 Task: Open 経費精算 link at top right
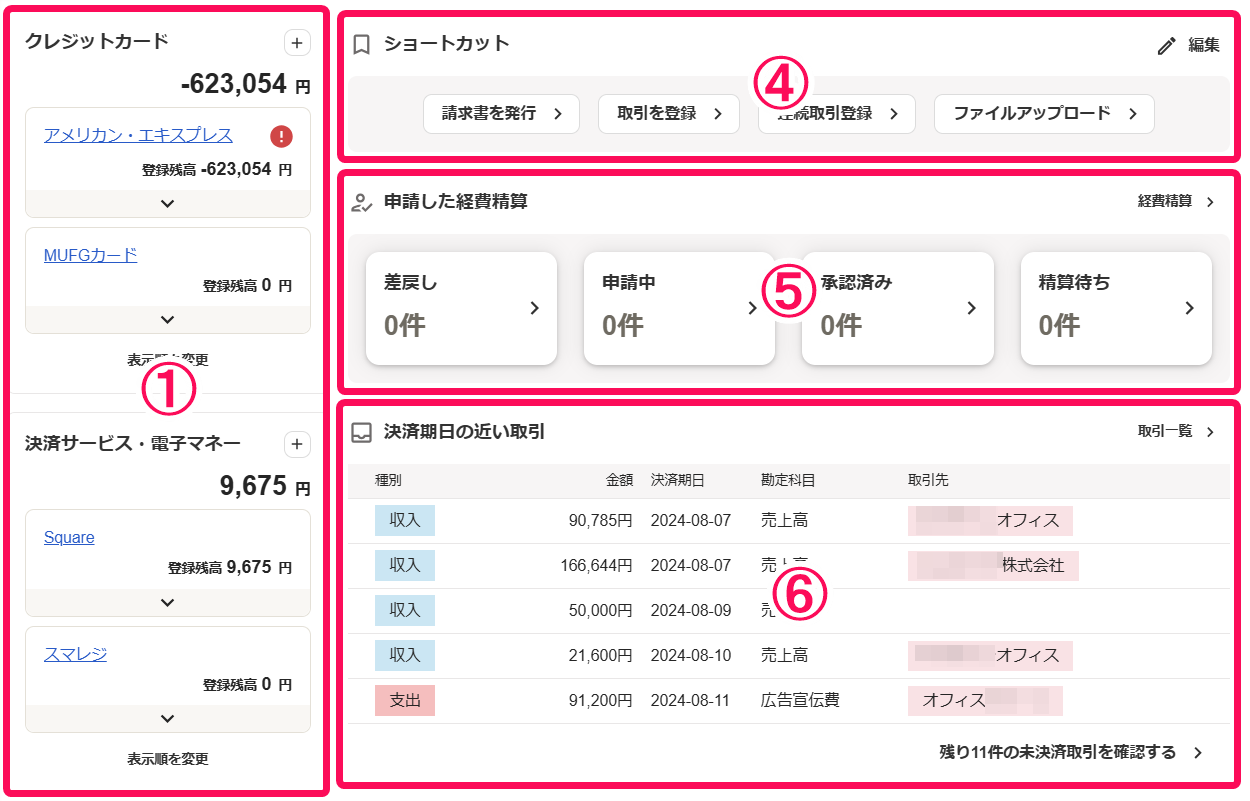pos(1176,201)
